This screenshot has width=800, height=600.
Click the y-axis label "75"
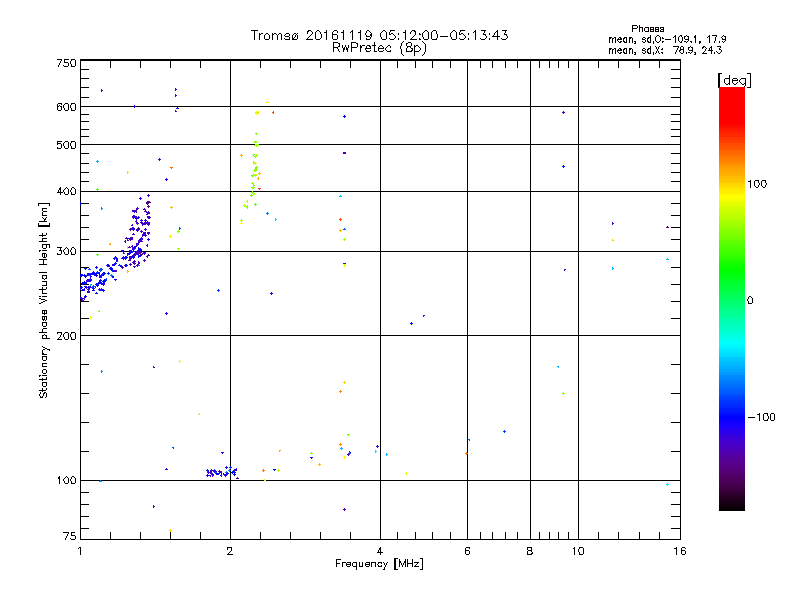70,536
